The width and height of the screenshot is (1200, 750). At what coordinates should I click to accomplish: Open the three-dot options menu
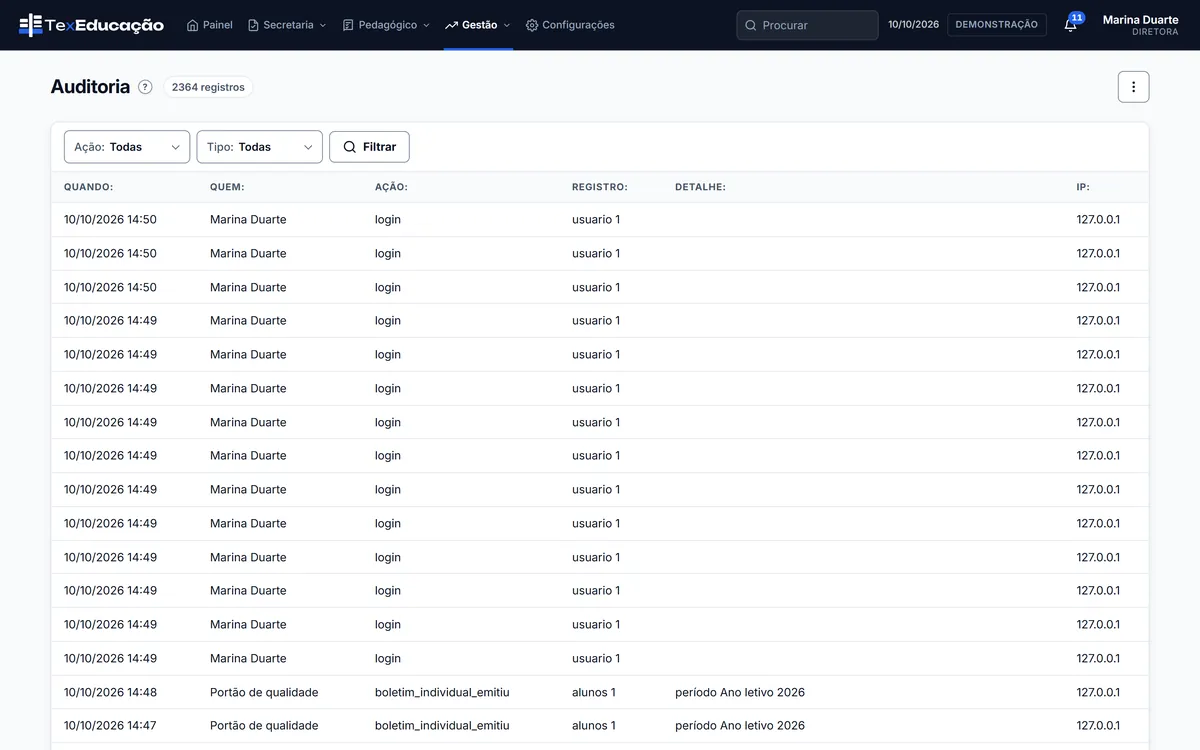[1133, 87]
